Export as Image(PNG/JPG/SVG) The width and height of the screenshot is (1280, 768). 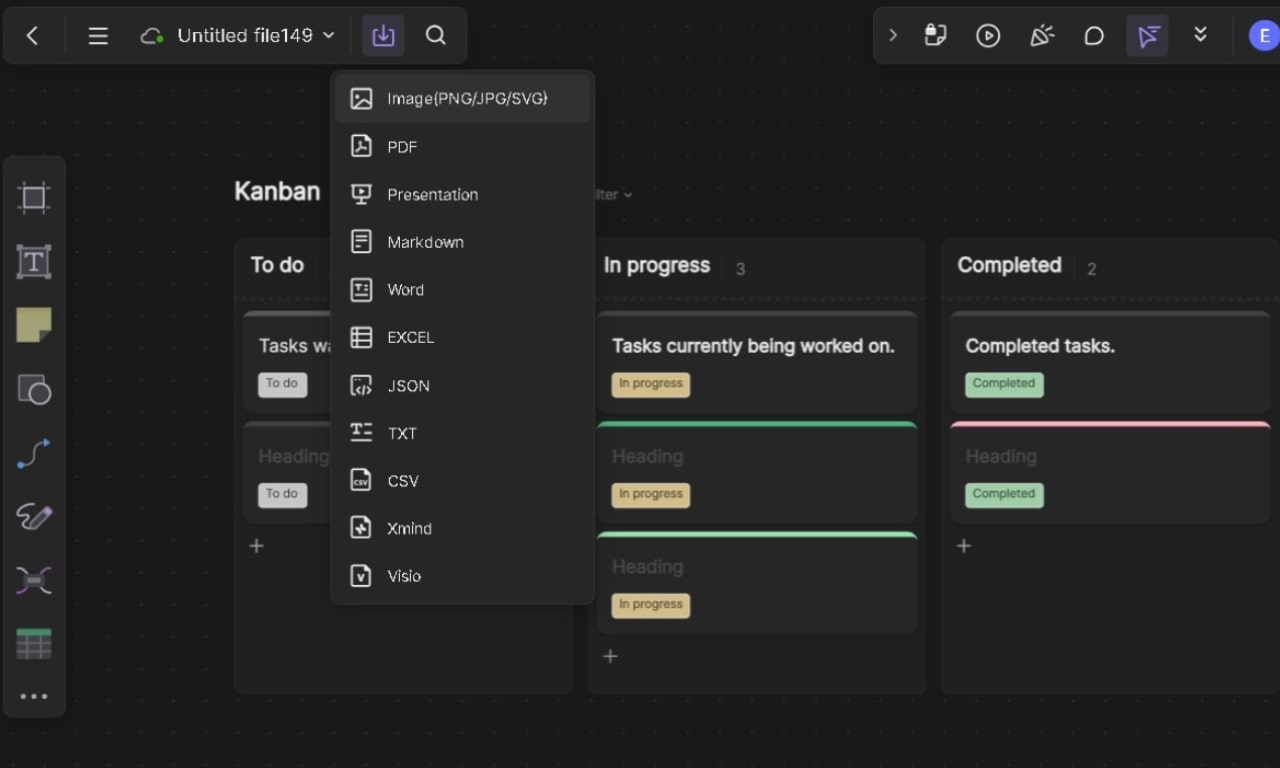click(462, 98)
